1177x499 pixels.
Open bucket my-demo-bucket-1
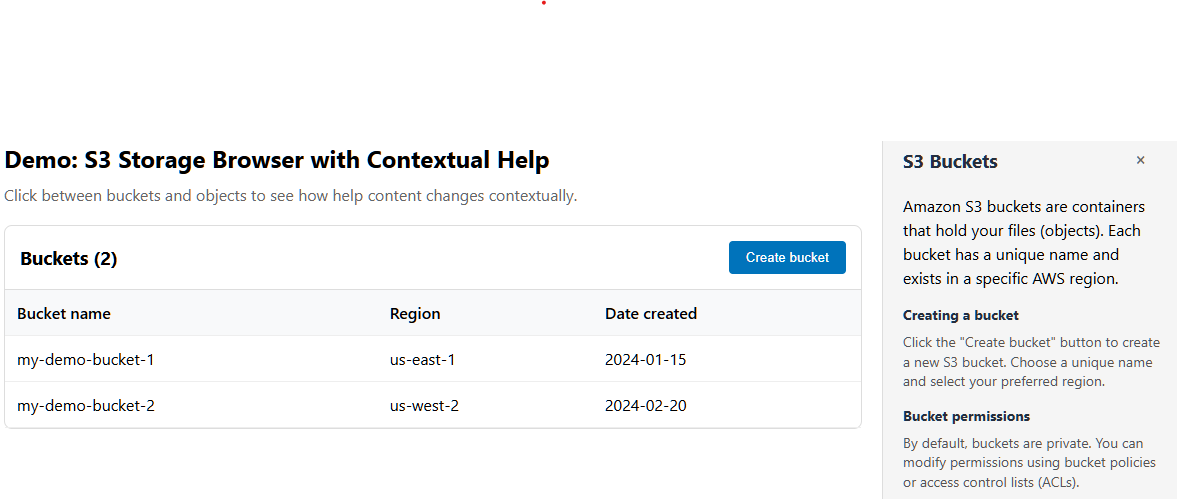click(x=86, y=360)
